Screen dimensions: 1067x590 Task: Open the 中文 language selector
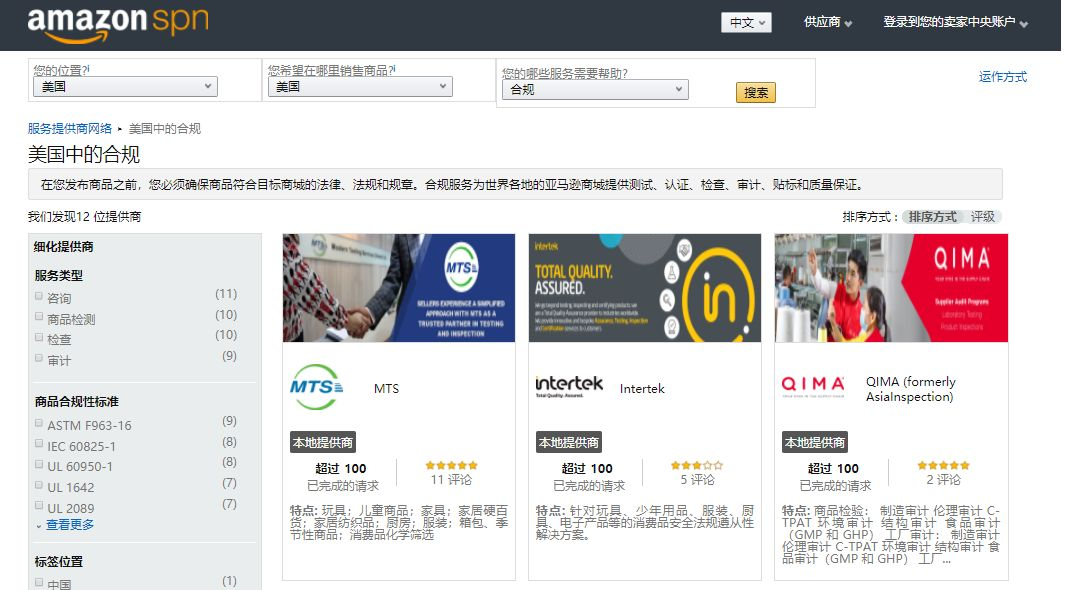[746, 22]
